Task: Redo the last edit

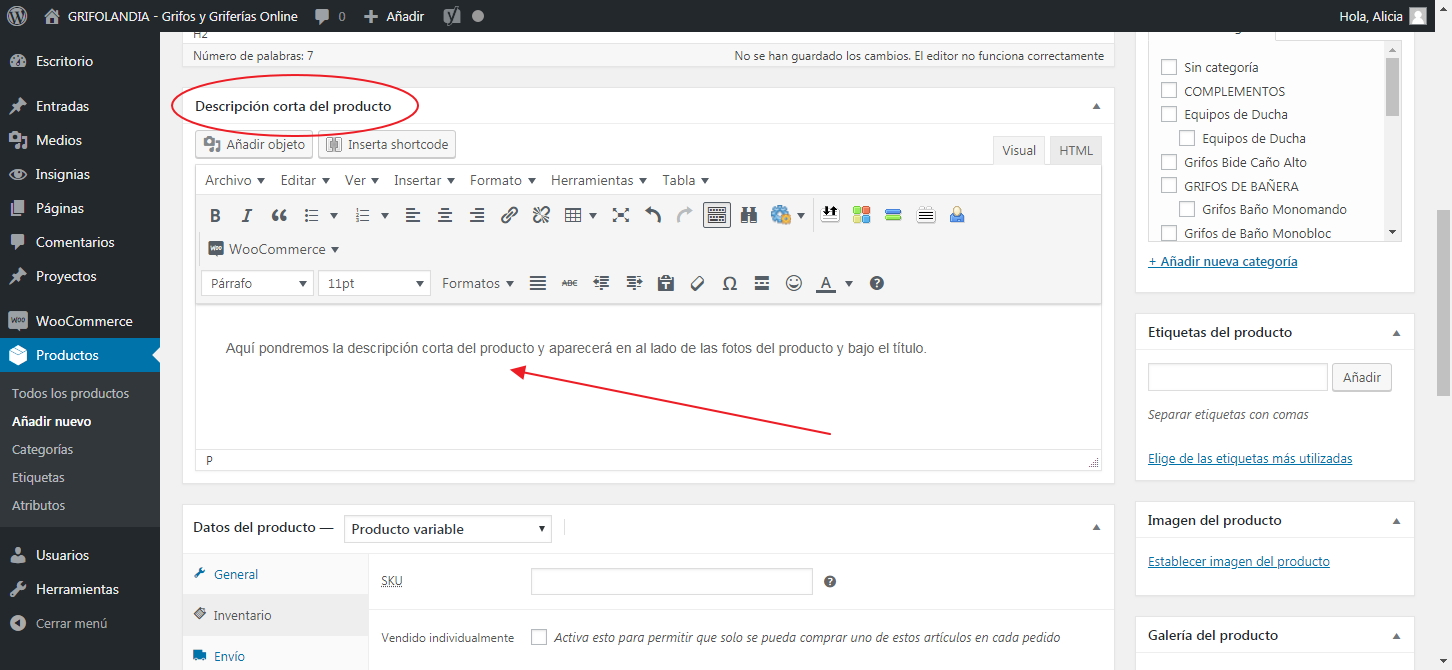Action: tap(685, 215)
